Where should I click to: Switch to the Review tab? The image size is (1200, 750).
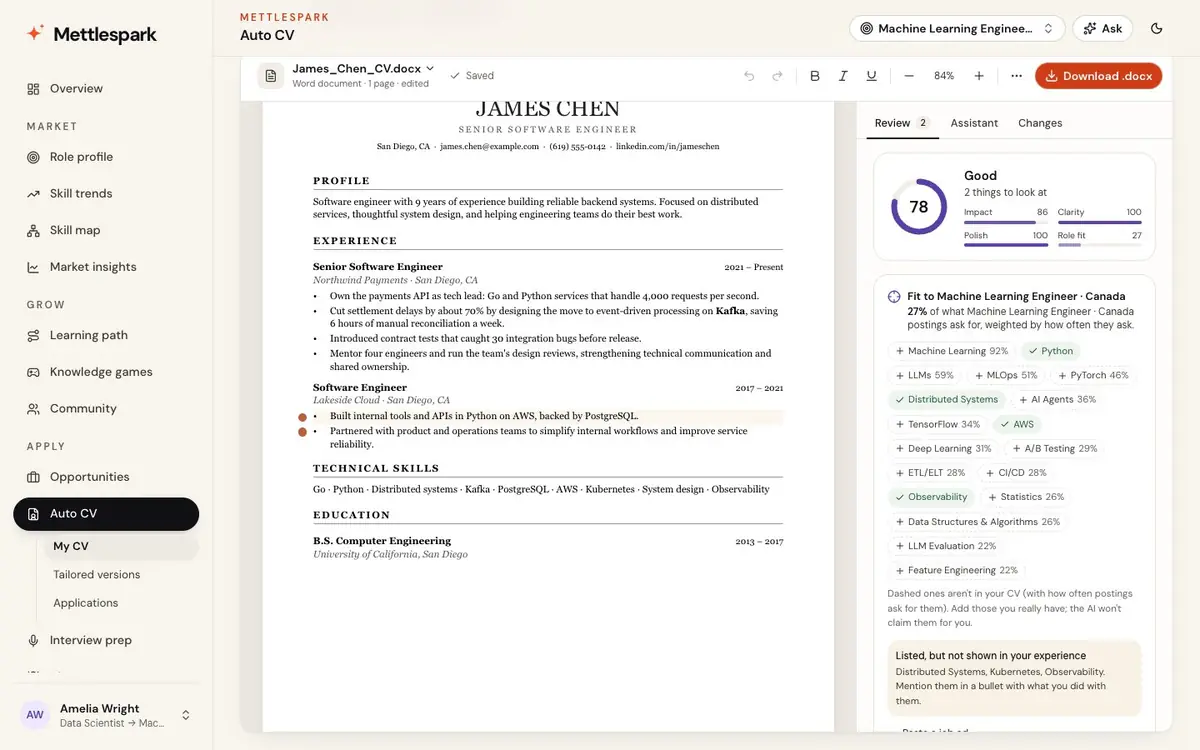[x=902, y=123]
